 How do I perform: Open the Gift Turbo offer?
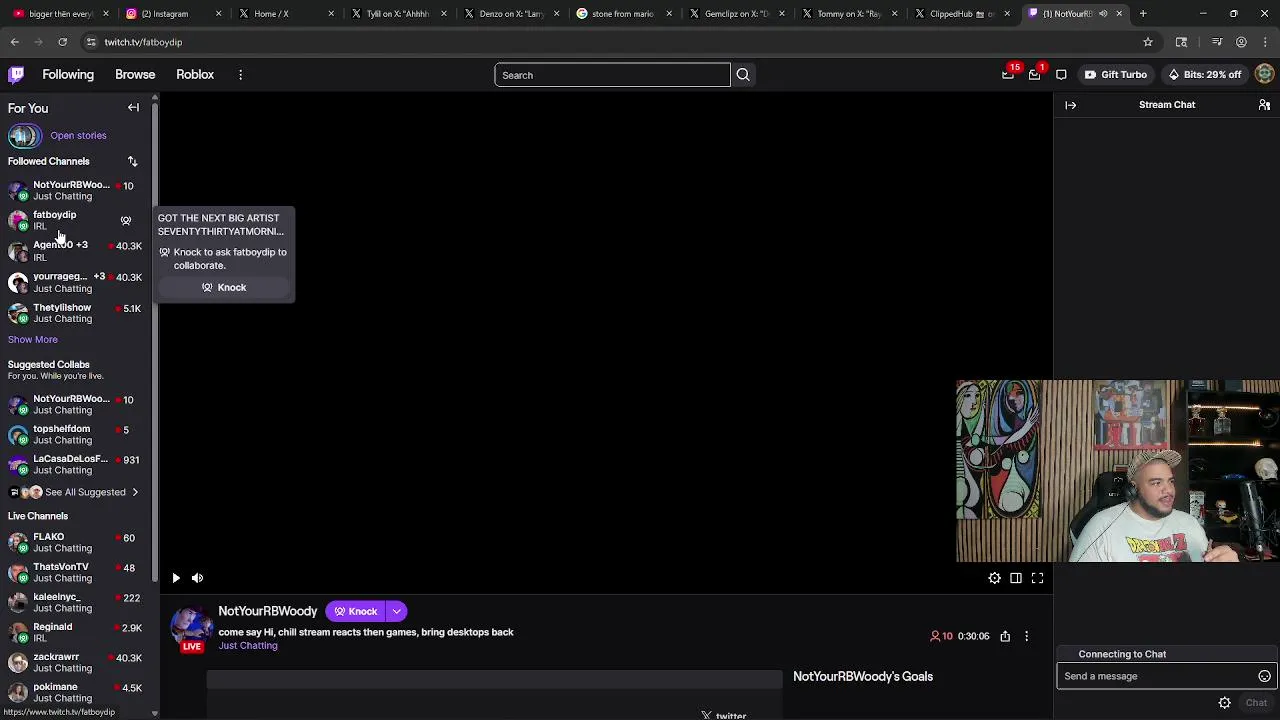click(x=1116, y=75)
